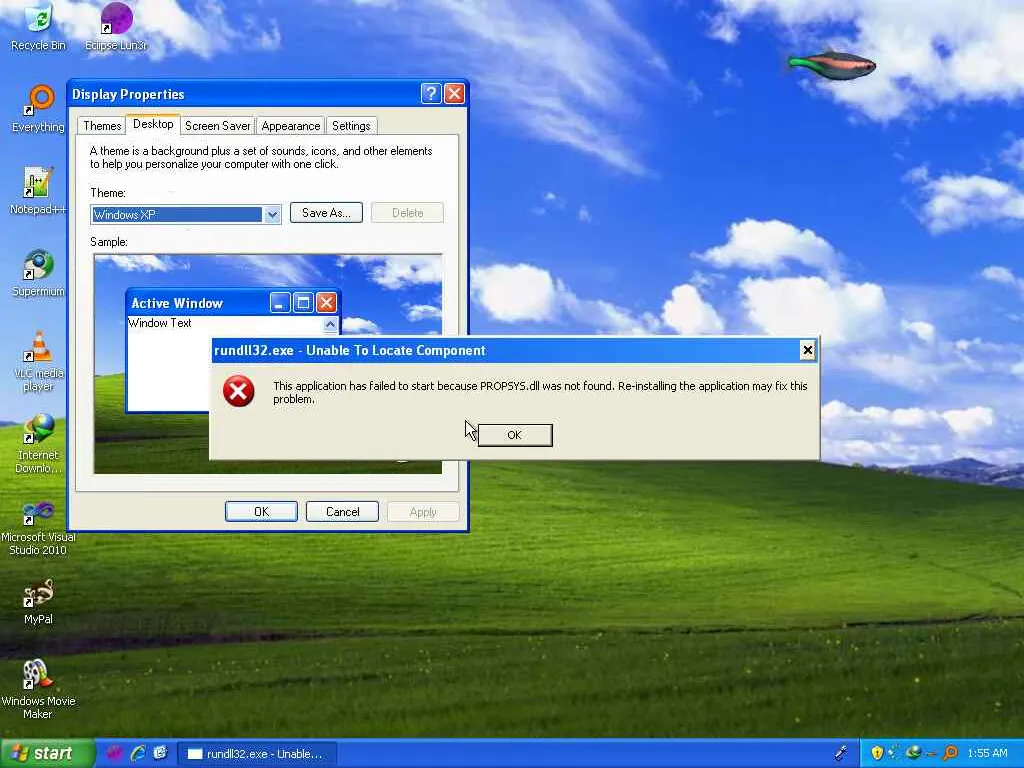Select the Internet Download shortcut icon
The image size is (1024, 768).
pos(39,443)
